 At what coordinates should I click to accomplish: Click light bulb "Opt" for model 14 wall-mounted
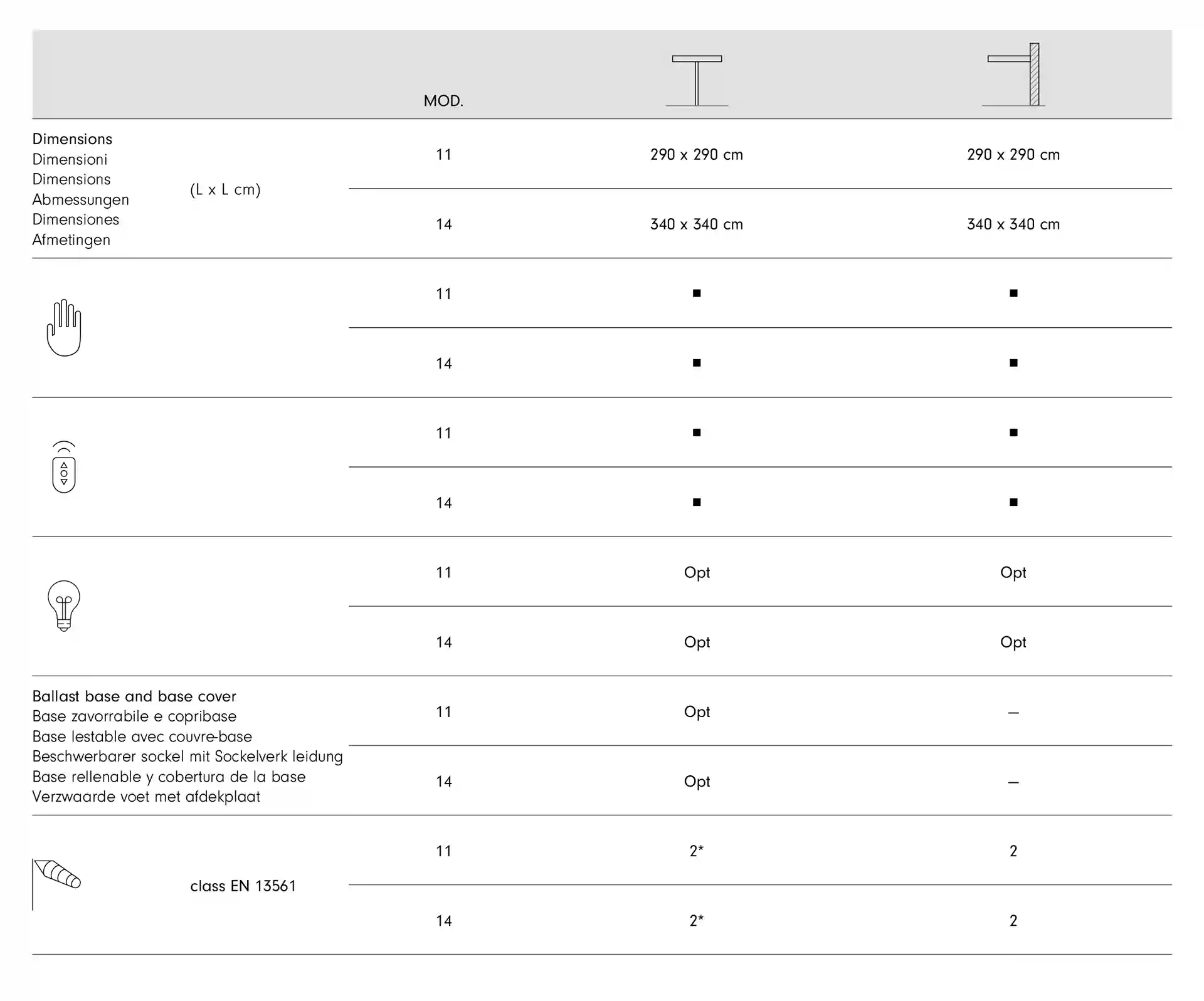(1013, 642)
